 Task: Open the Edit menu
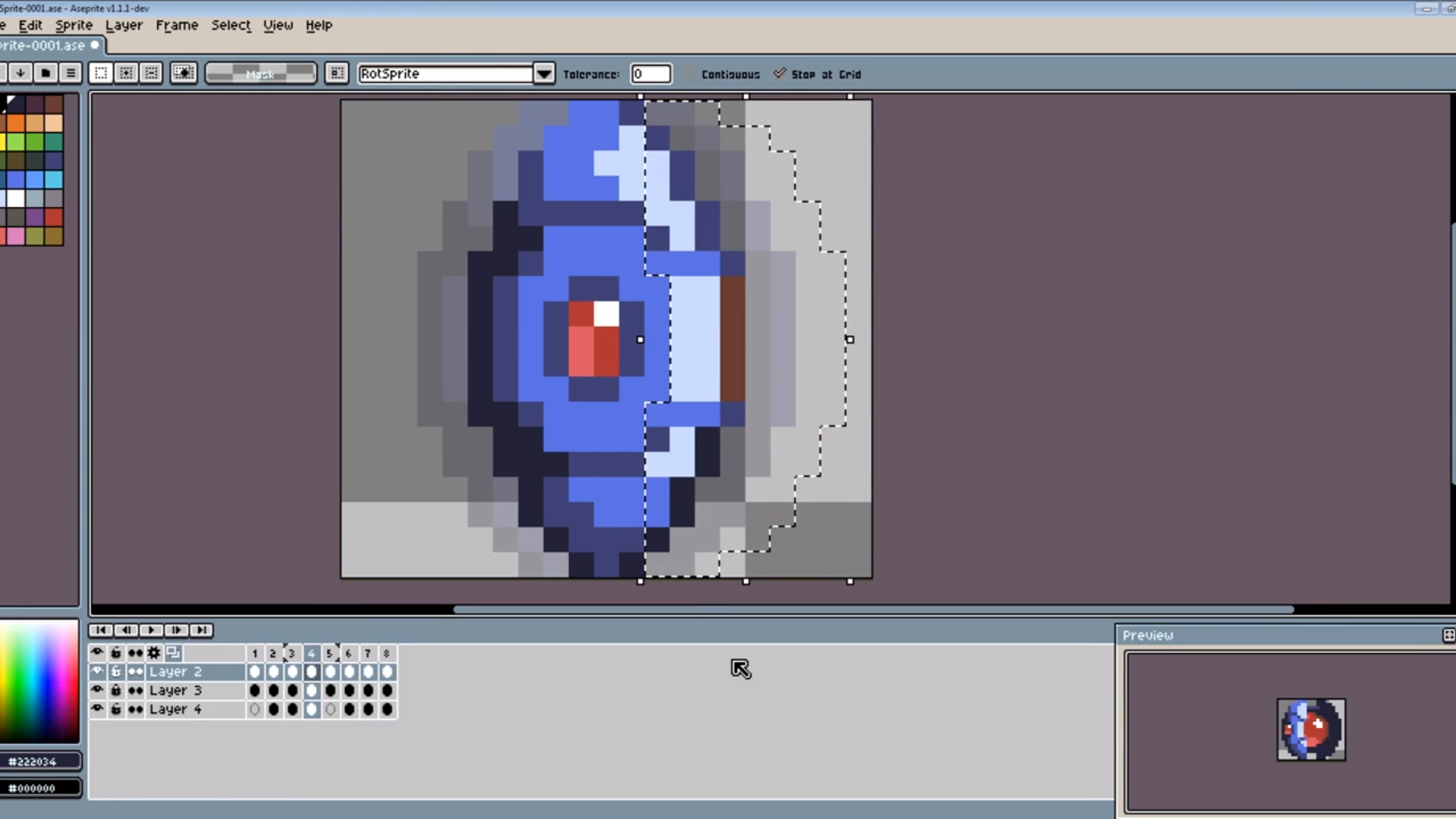point(30,25)
